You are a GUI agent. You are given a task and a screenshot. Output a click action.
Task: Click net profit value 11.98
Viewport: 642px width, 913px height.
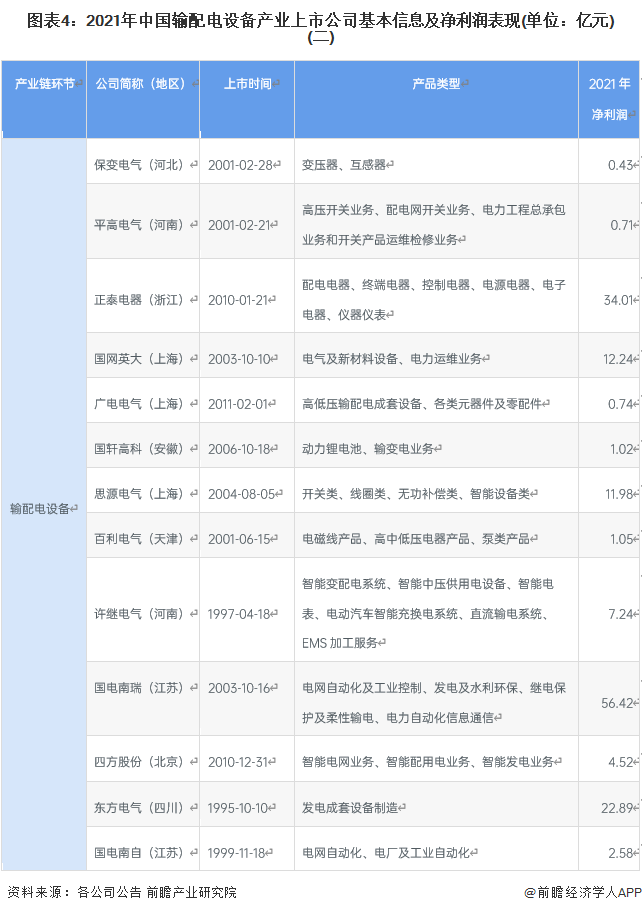coord(619,494)
